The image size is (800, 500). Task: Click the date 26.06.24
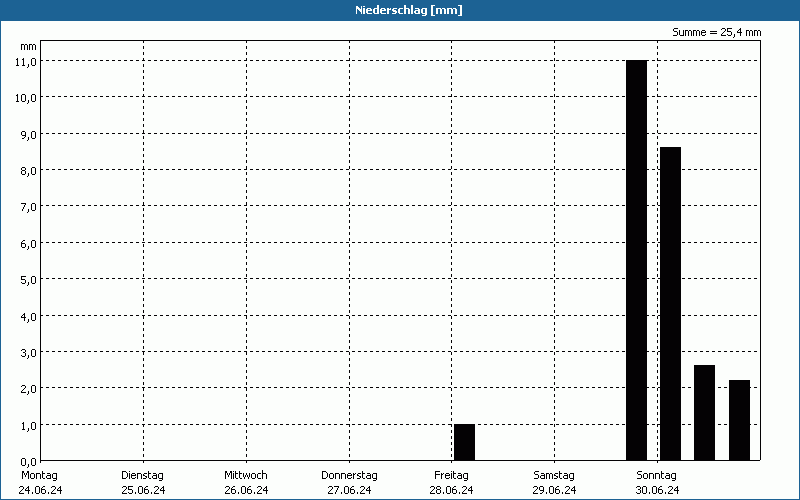(246, 490)
